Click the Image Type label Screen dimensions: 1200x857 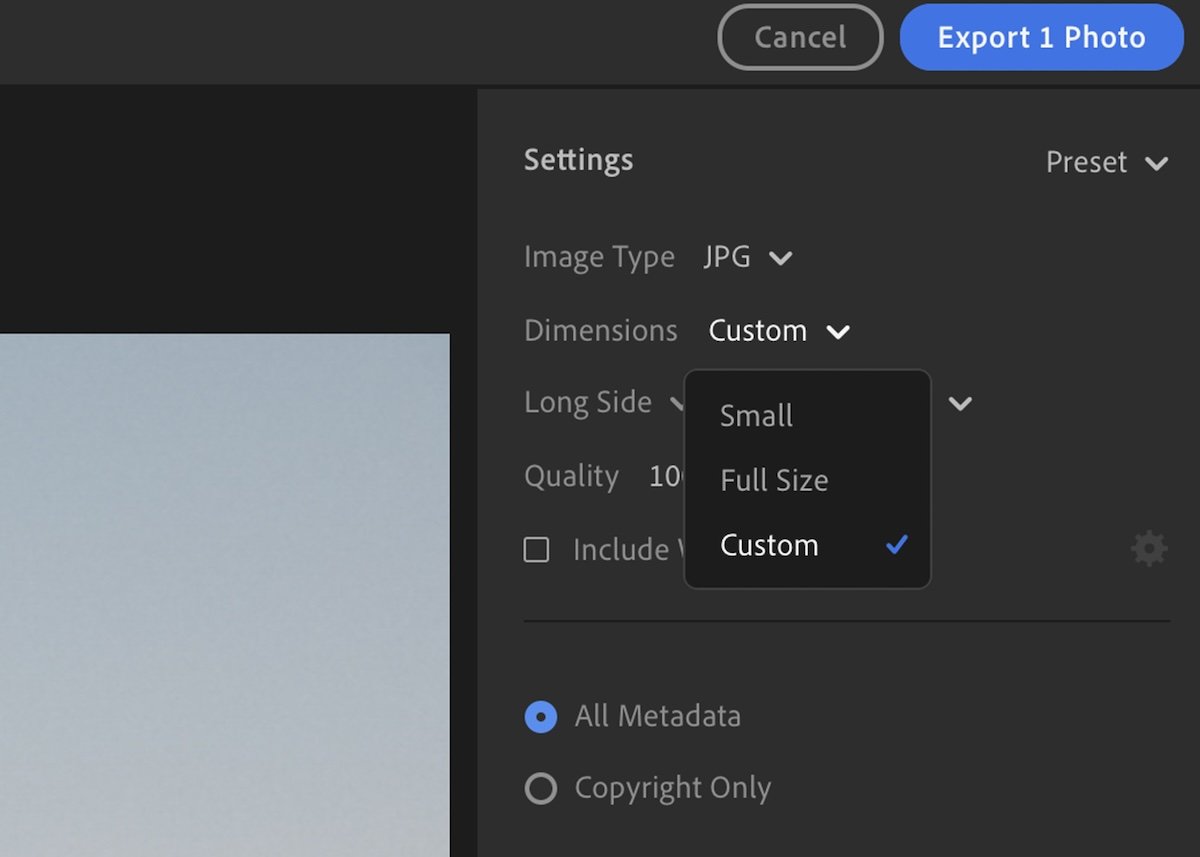click(599, 257)
